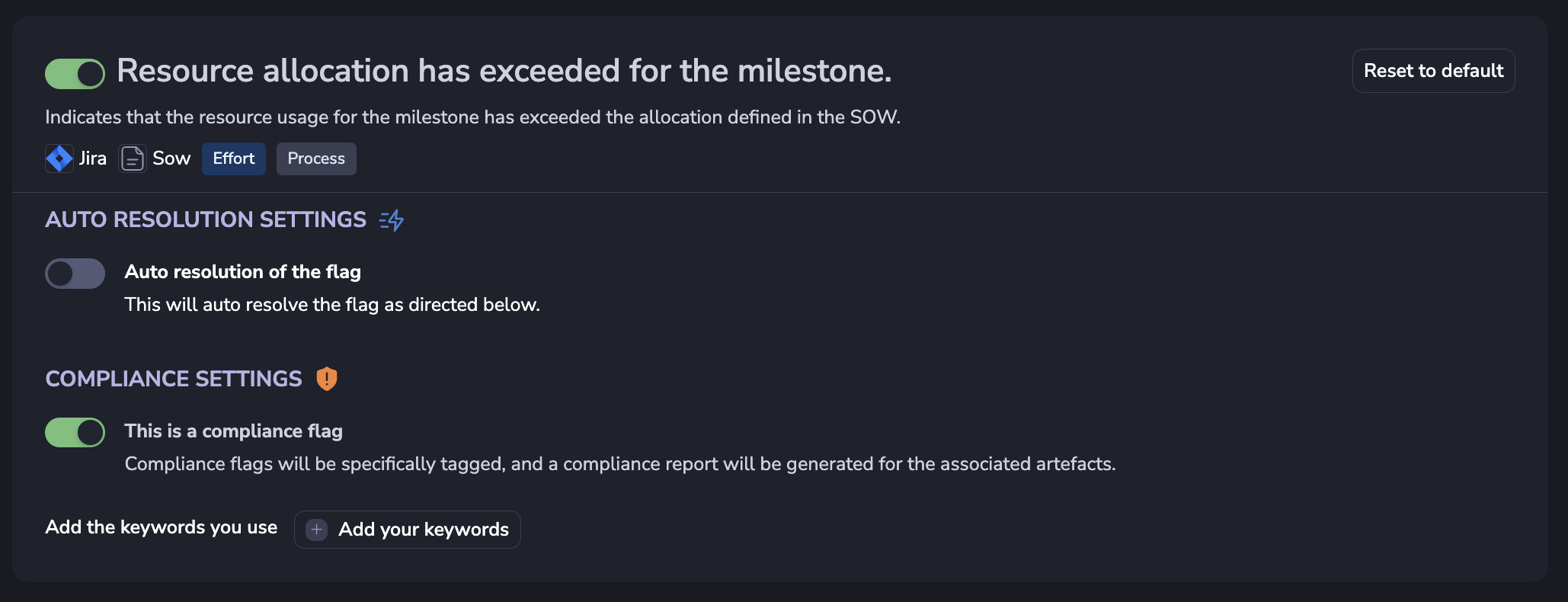Image resolution: width=1568 pixels, height=602 pixels.
Task: Click the 'Resource allocation has exceeded' title
Action: (x=504, y=71)
